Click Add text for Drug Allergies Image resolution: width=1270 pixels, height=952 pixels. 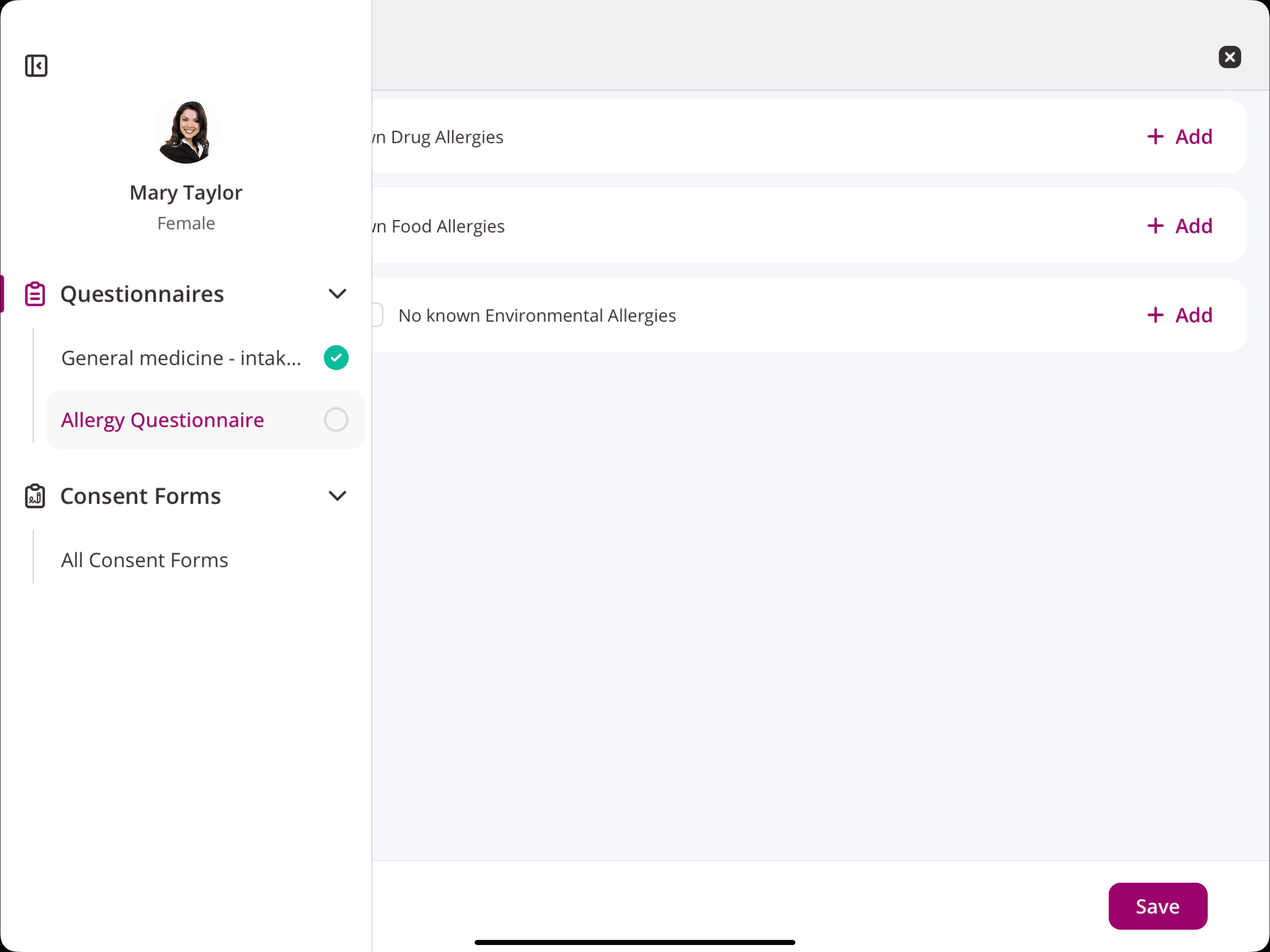pyautogui.click(x=1194, y=137)
